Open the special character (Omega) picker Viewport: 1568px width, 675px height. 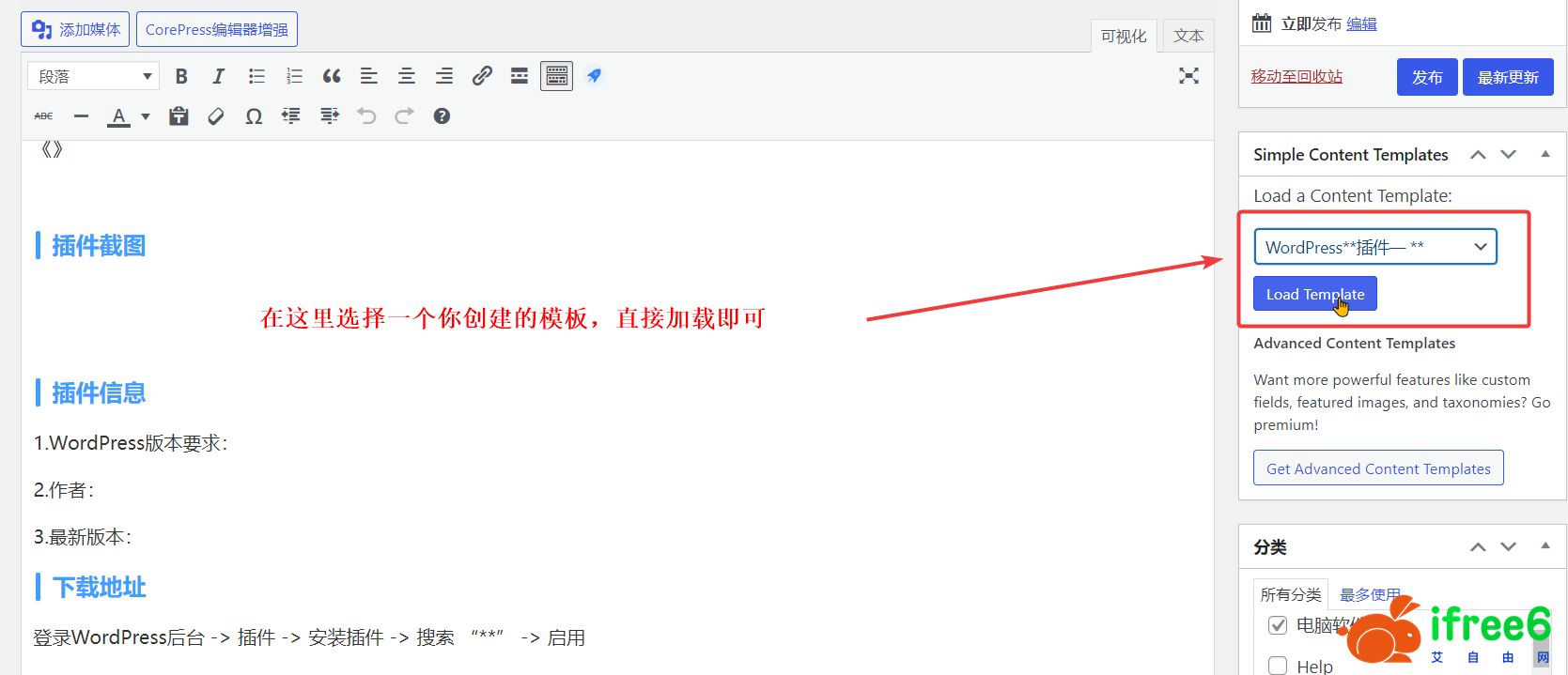point(254,116)
